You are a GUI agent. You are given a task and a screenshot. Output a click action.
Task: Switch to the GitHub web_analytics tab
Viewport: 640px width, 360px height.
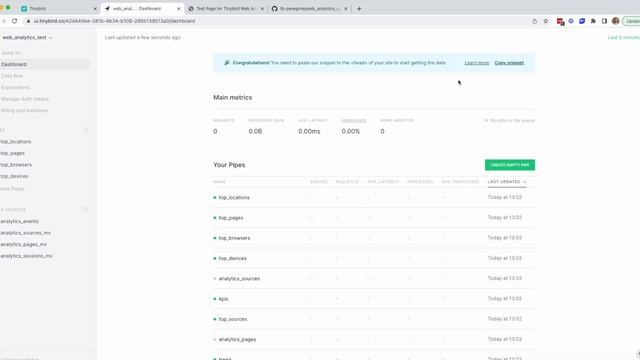pos(310,9)
